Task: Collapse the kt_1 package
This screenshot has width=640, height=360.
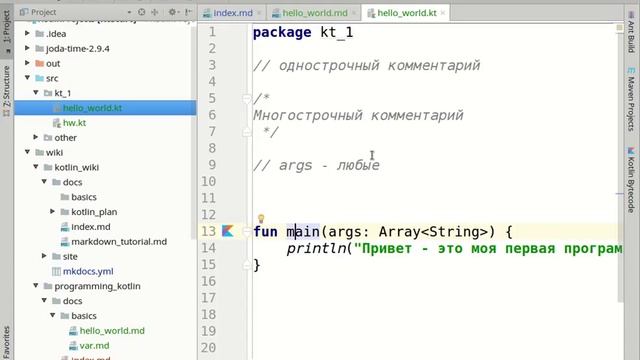Action: 36,93
